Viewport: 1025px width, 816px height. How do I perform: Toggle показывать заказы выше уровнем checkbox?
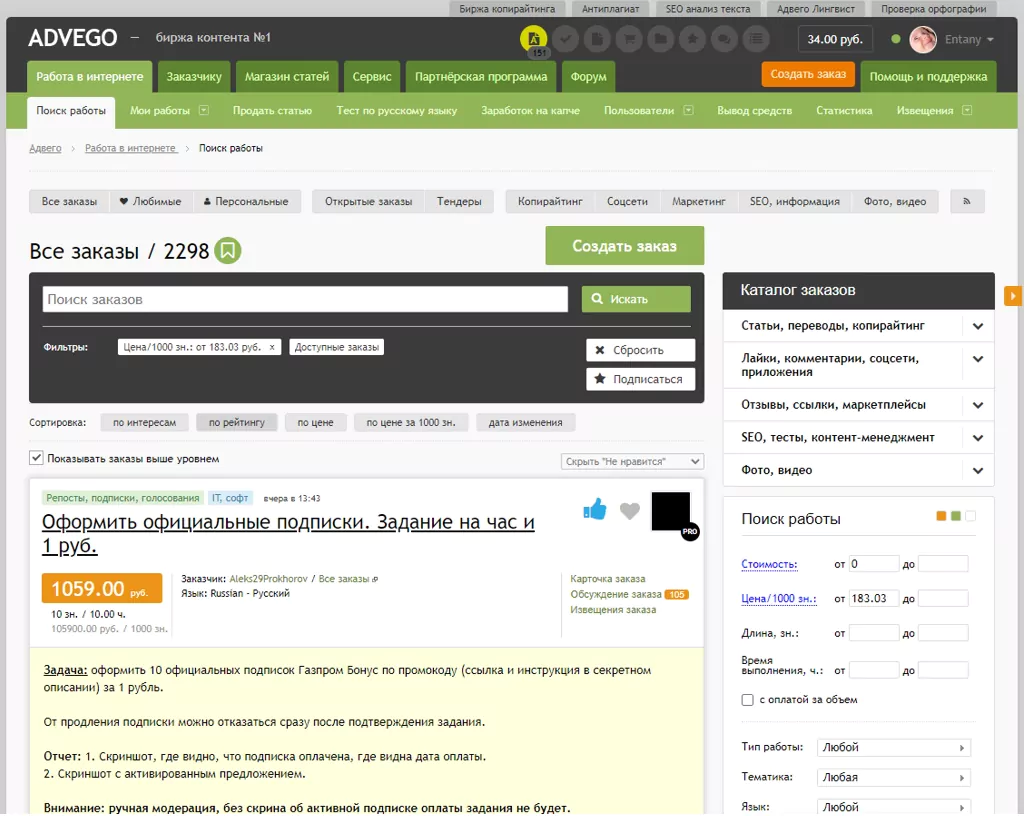[36, 458]
